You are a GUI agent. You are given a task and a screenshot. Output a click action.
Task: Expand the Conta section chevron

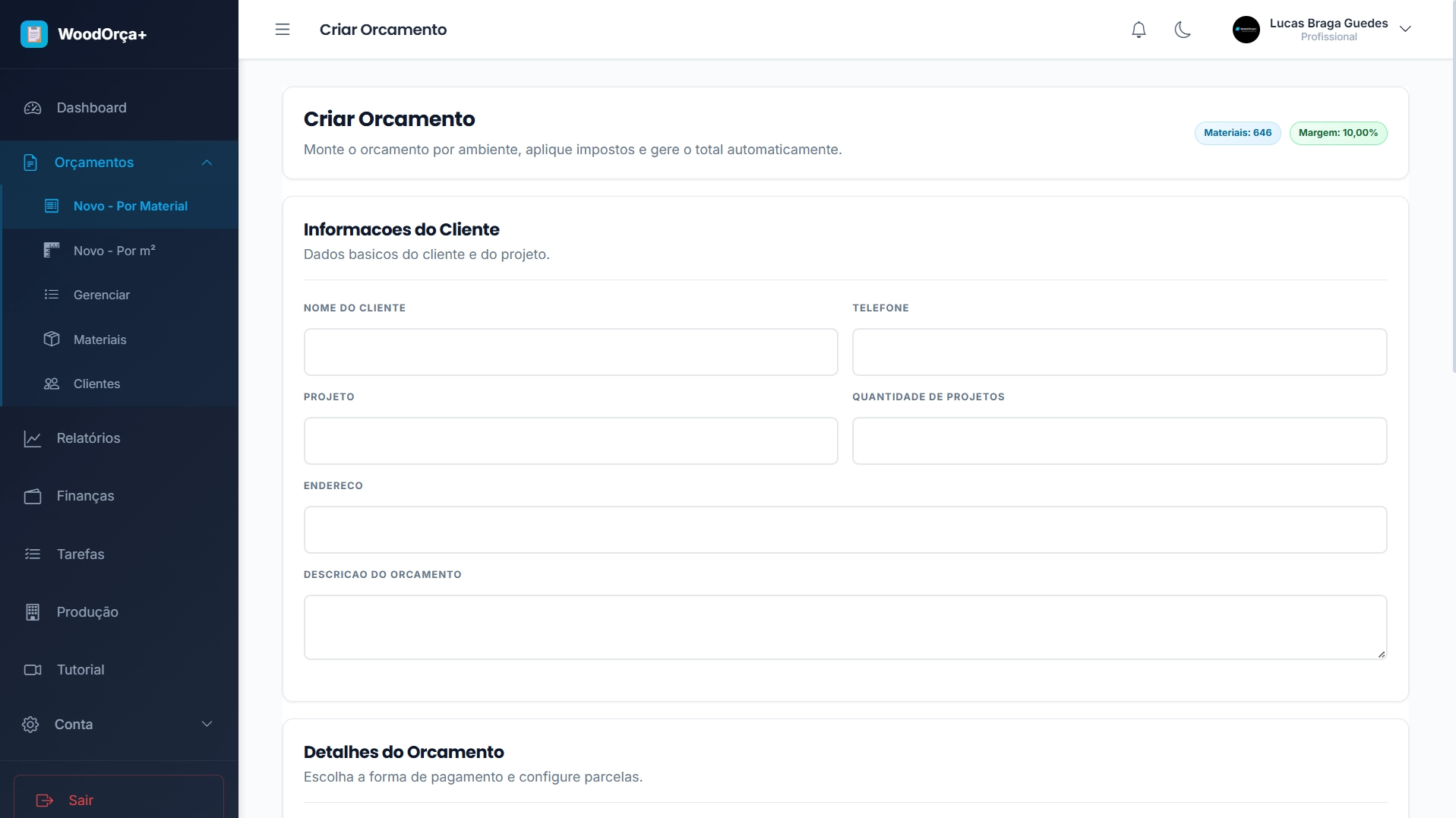click(x=207, y=725)
